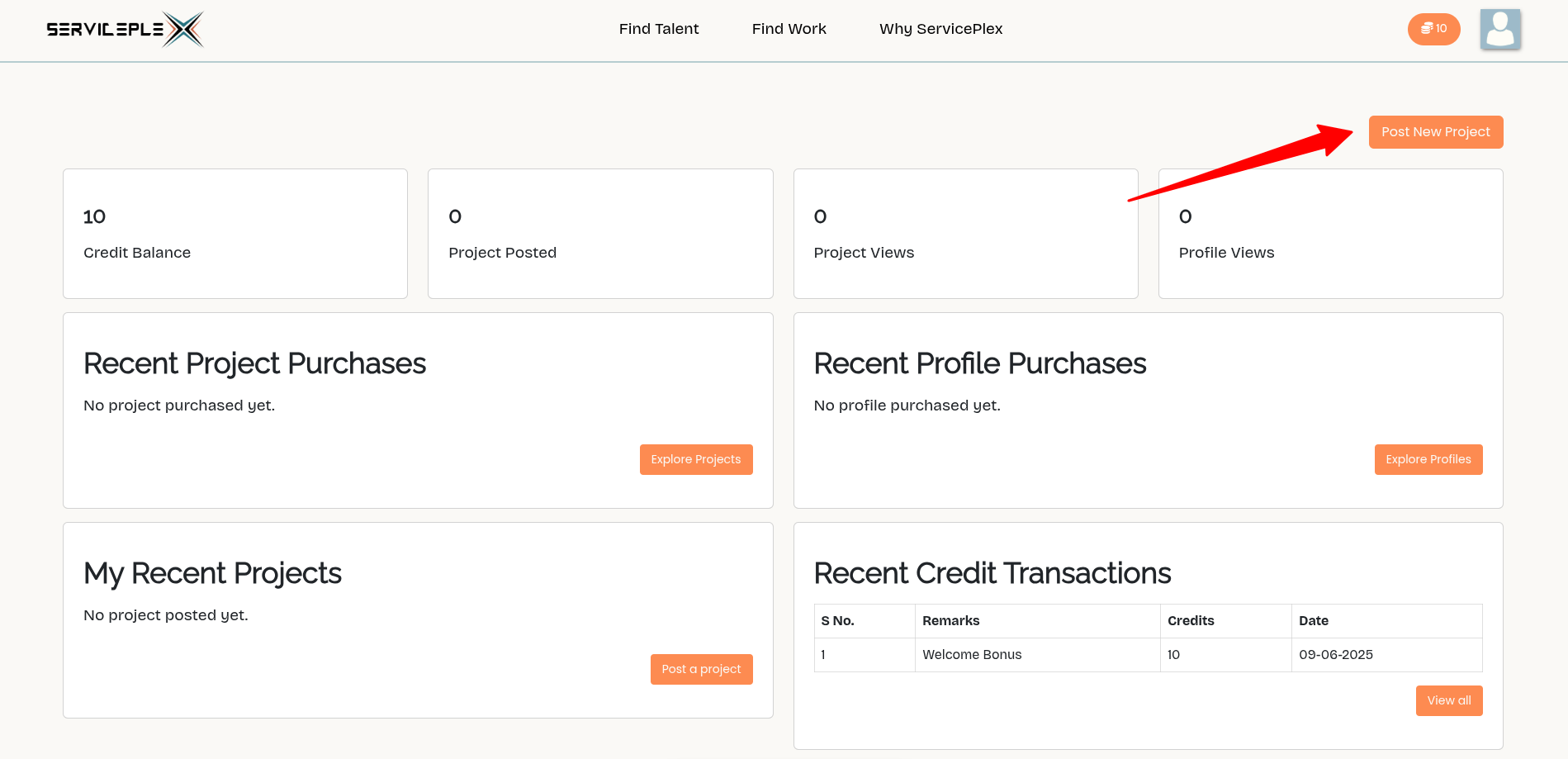The image size is (1568, 759).
Task: Click the ServicePlex logo
Action: (125, 30)
